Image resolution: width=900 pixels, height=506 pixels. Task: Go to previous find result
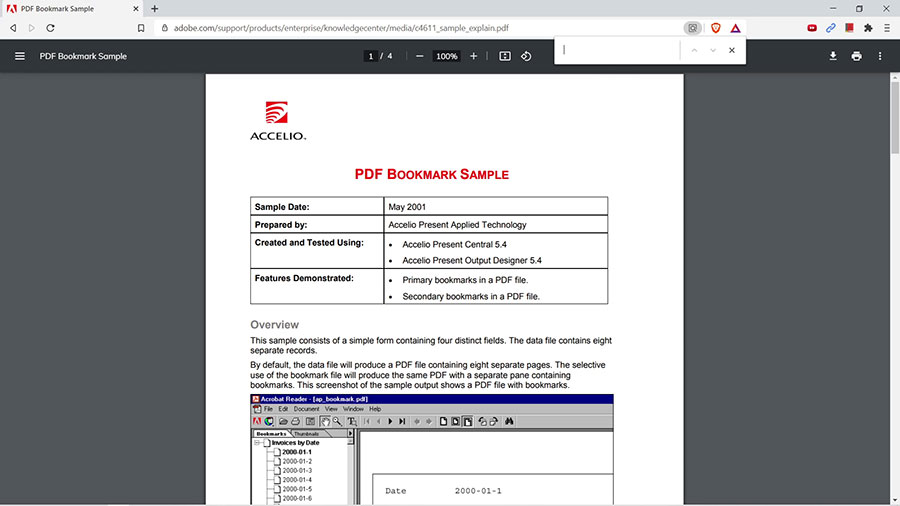point(695,50)
